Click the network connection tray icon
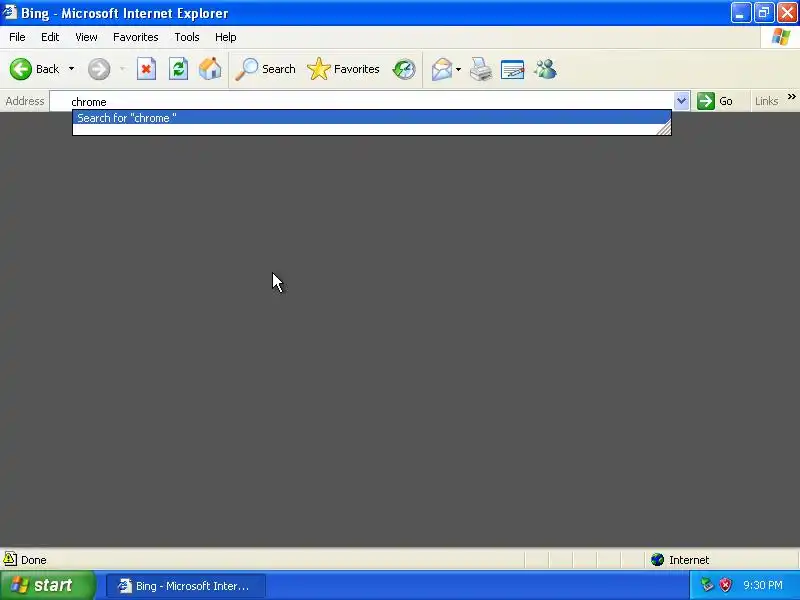The image size is (800, 600). pyautogui.click(x=707, y=585)
